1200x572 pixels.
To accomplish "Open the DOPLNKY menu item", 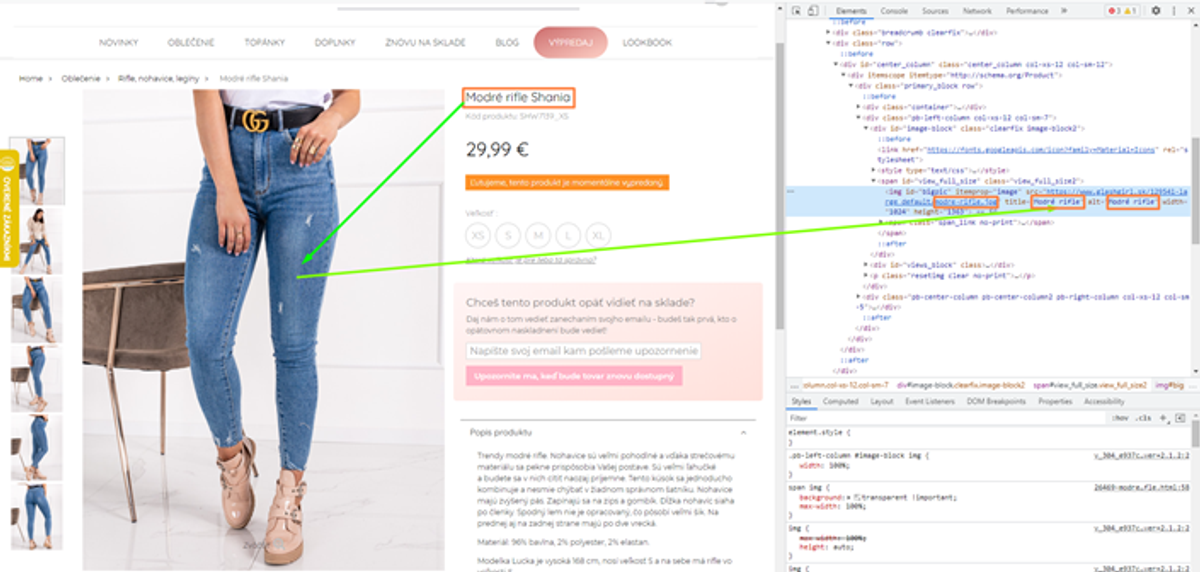I will [x=335, y=43].
